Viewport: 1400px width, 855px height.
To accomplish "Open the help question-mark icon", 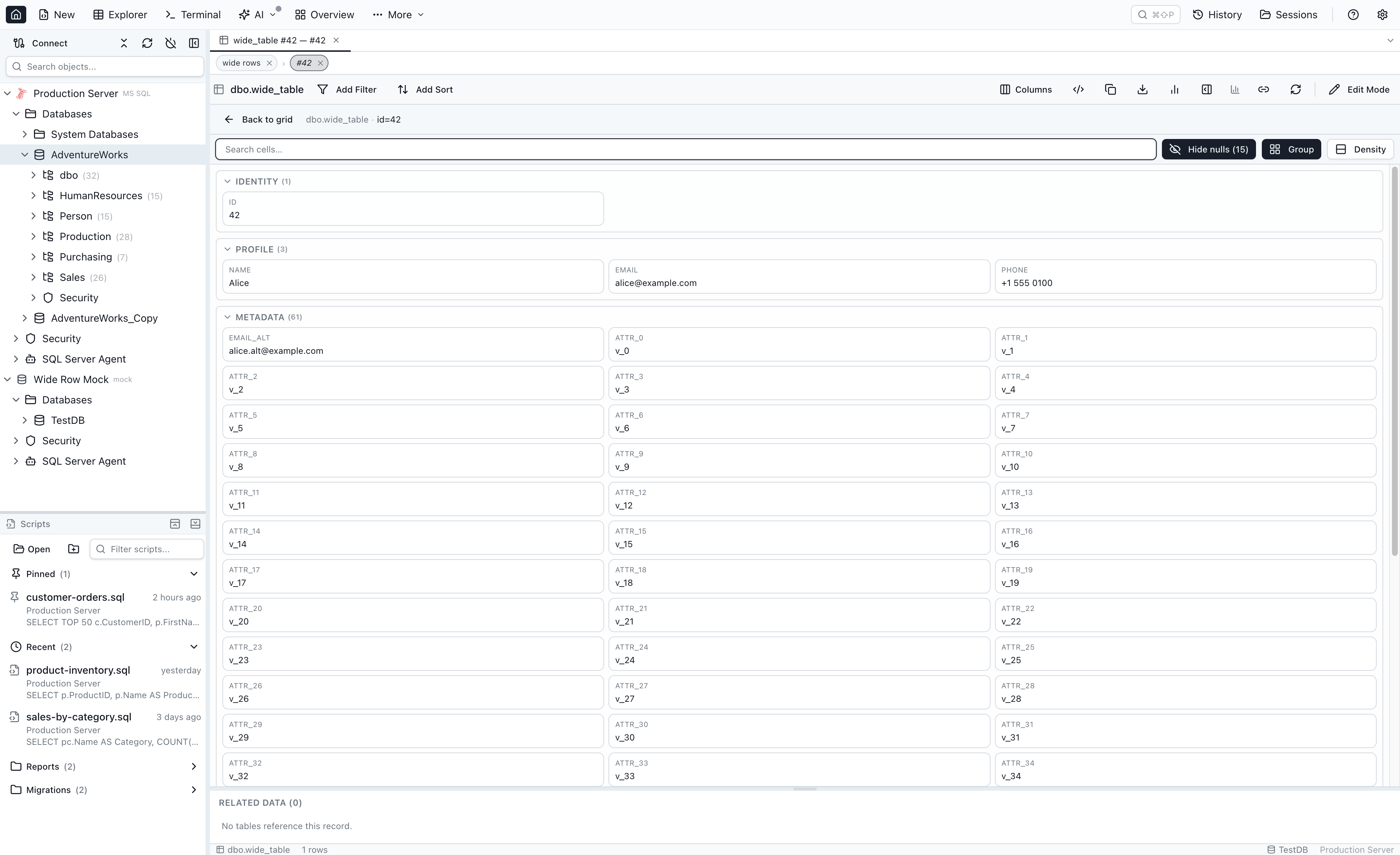I will (x=1353, y=14).
